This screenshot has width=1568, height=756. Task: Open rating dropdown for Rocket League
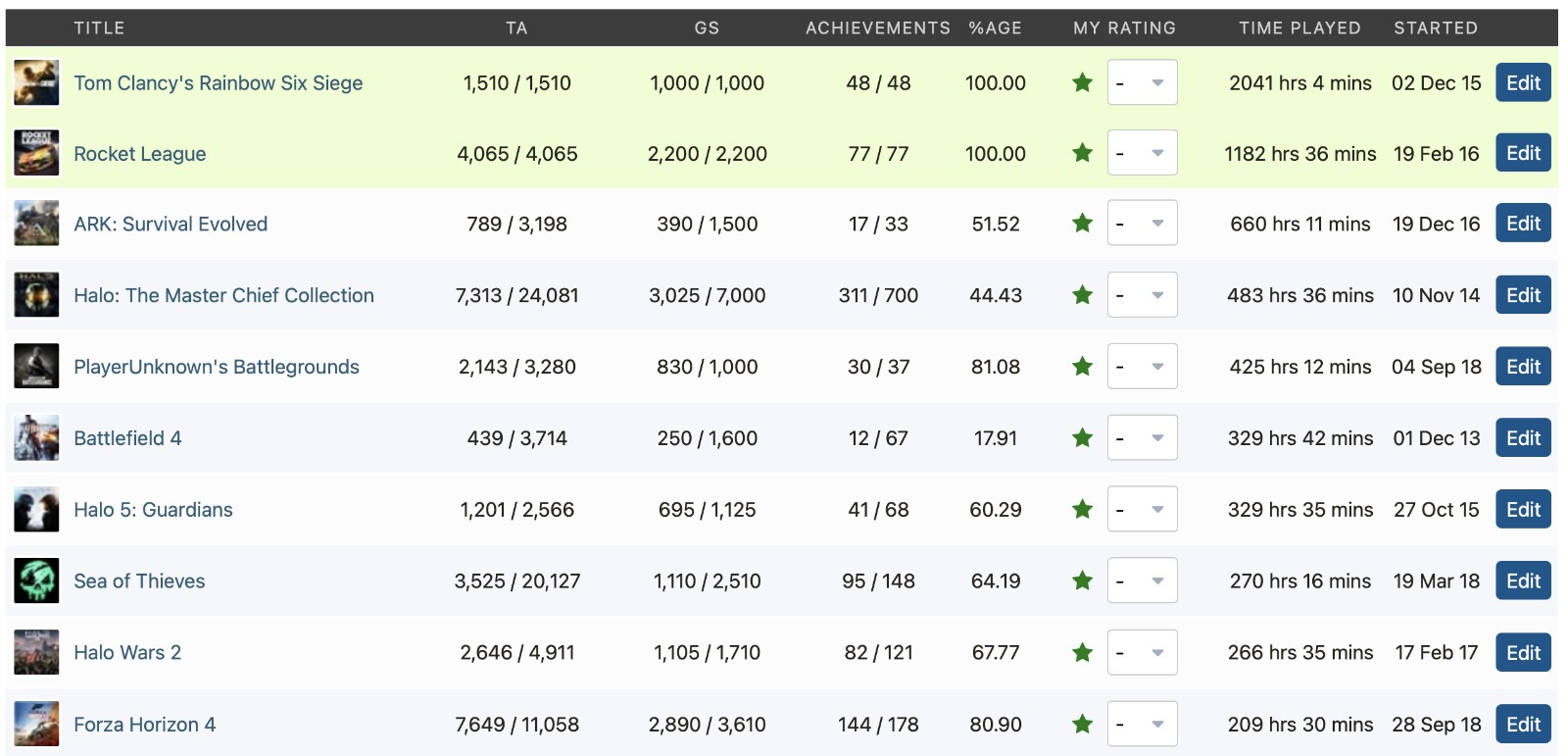click(1142, 153)
